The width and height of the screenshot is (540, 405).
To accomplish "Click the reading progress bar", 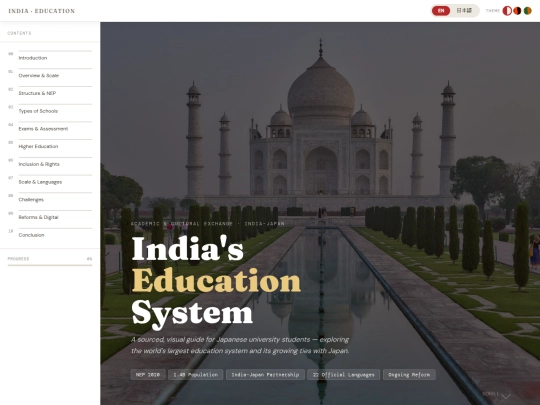I will 50,265.
